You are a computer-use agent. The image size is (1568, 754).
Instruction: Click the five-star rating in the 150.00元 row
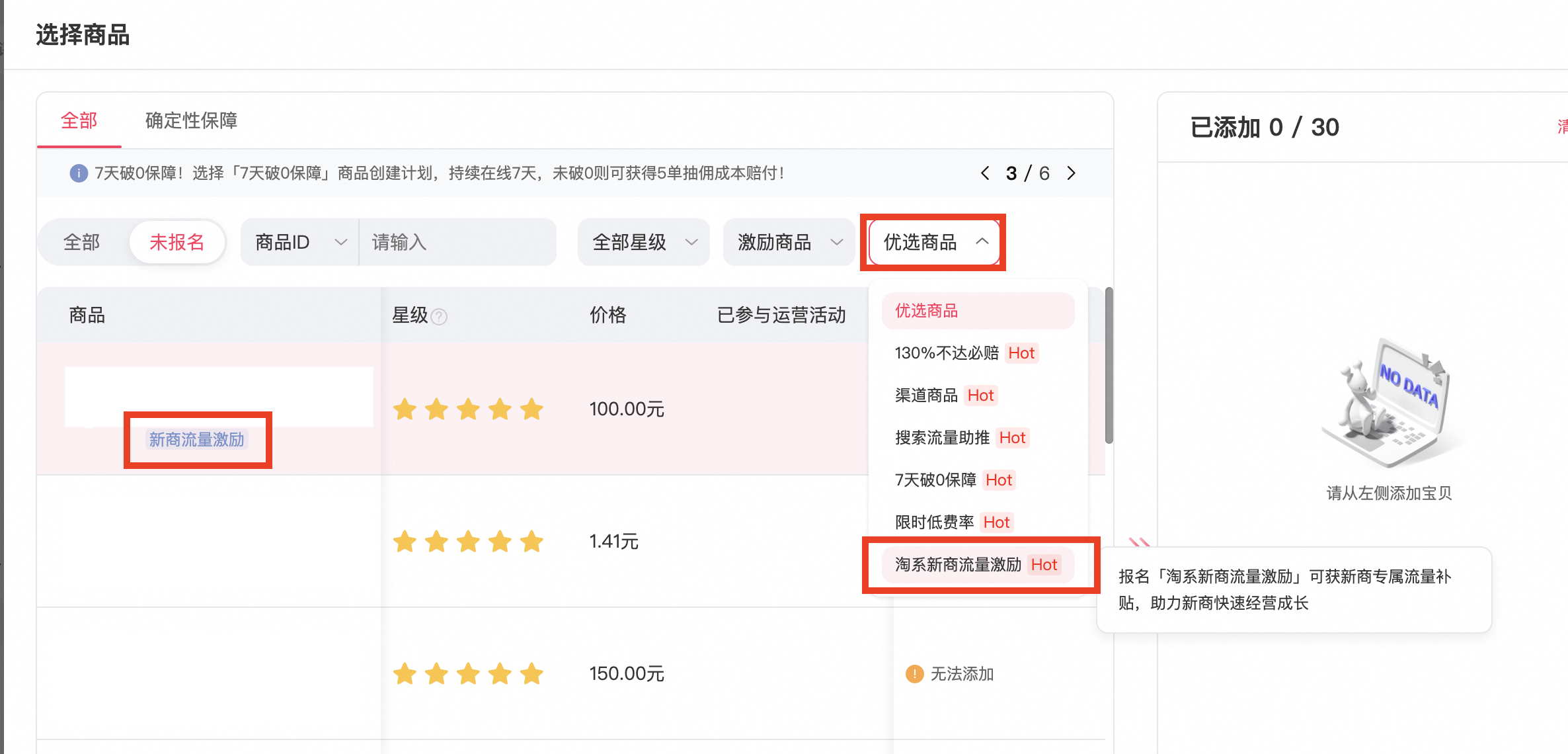(x=468, y=674)
